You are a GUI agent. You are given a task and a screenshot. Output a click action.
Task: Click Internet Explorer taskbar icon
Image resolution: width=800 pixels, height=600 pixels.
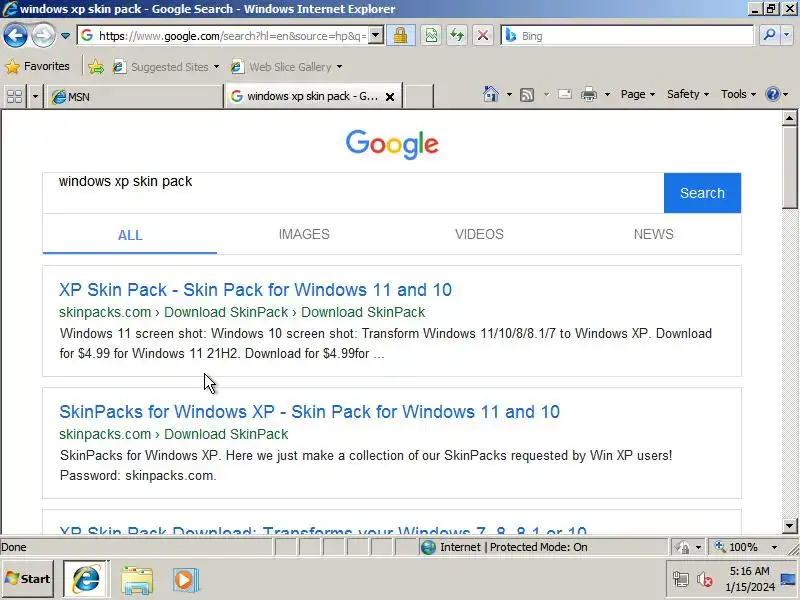click(x=86, y=580)
